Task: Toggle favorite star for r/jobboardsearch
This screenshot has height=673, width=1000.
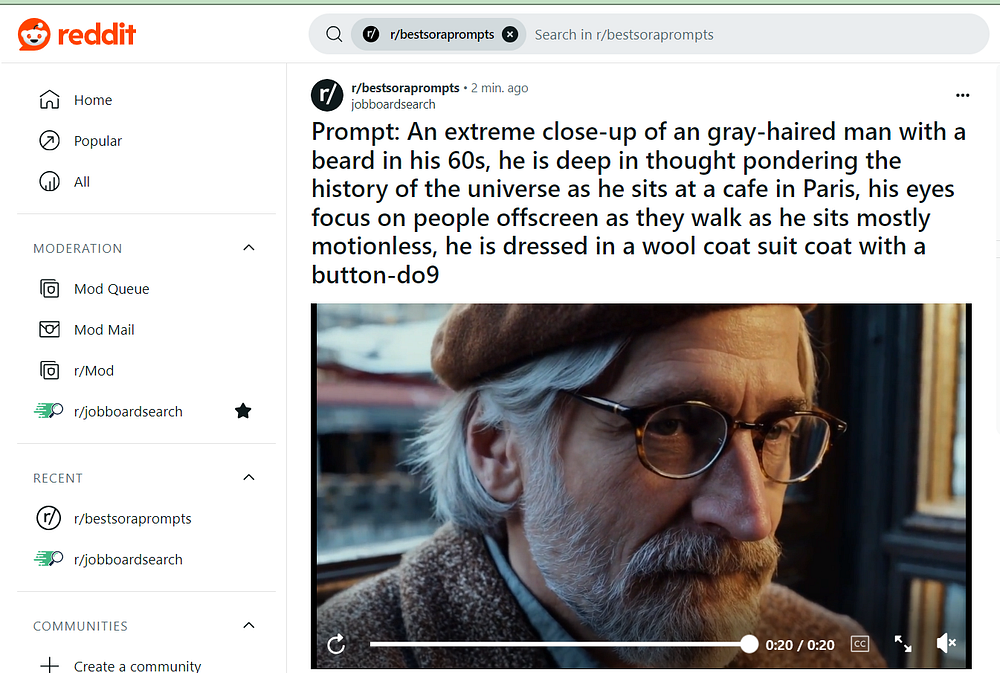Action: pos(243,411)
